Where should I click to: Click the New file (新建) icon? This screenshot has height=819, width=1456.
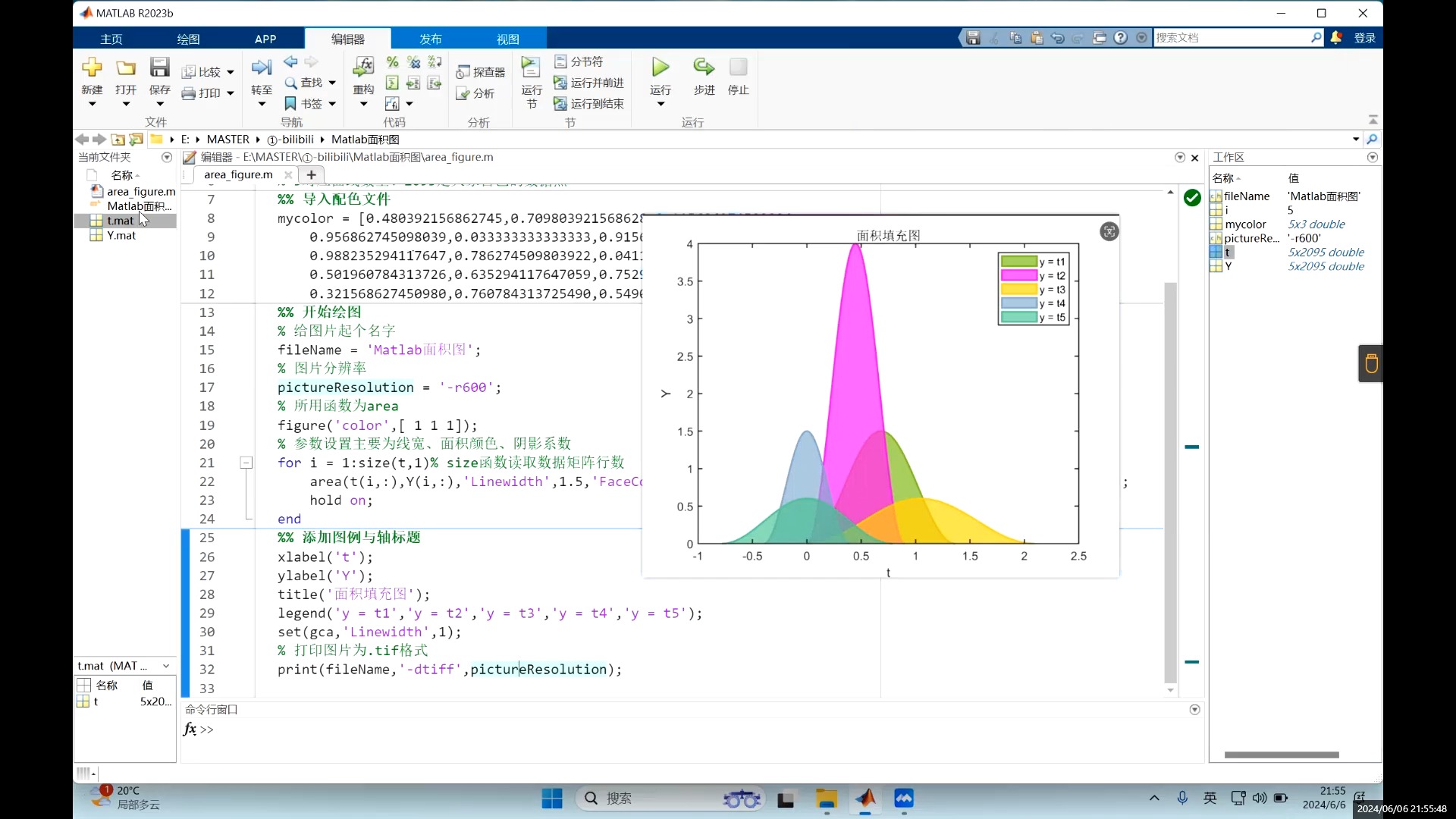click(92, 67)
